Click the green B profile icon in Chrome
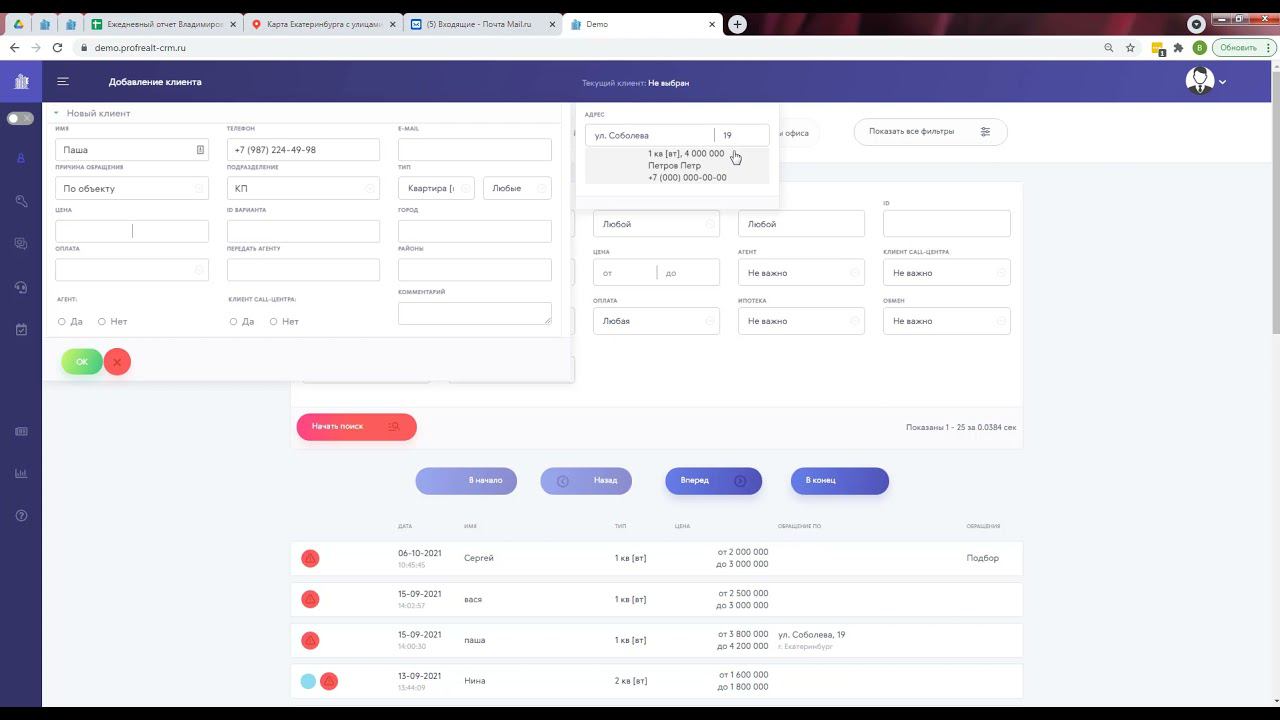The image size is (1280, 720). pyautogui.click(x=1200, y=47)
